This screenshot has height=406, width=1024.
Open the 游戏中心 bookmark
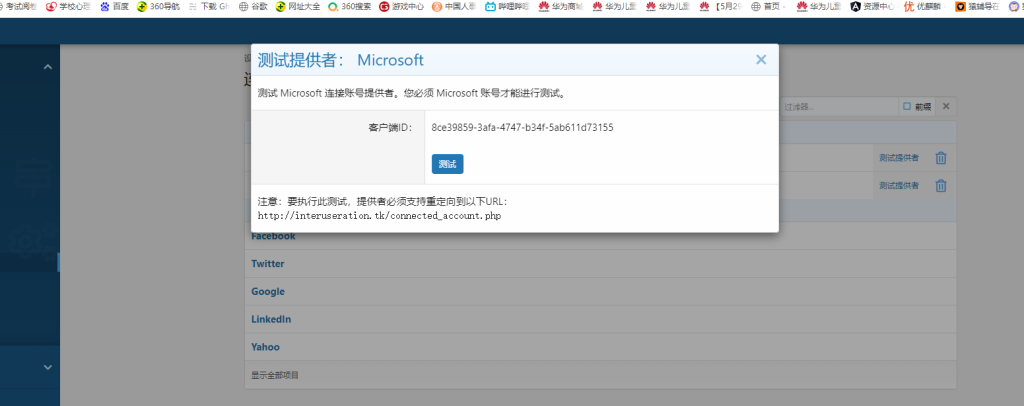(402, 7)
